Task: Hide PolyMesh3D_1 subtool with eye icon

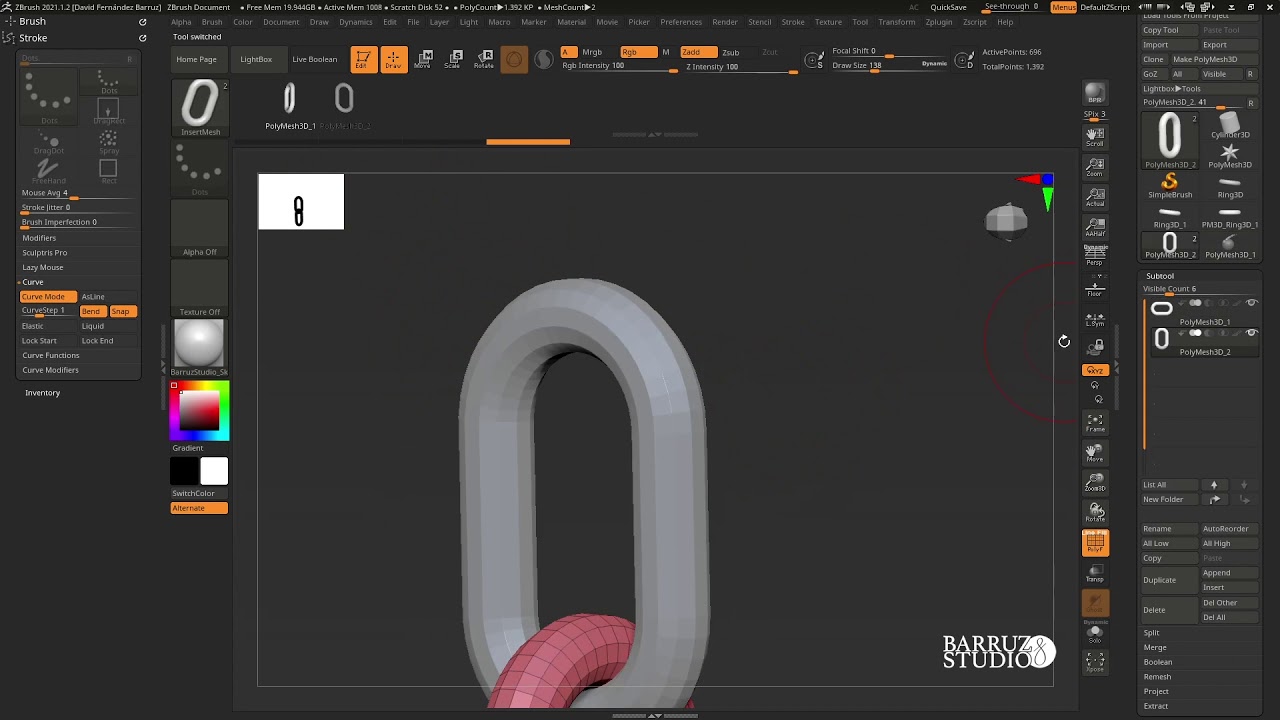Action: click(x=1251, y=303)
